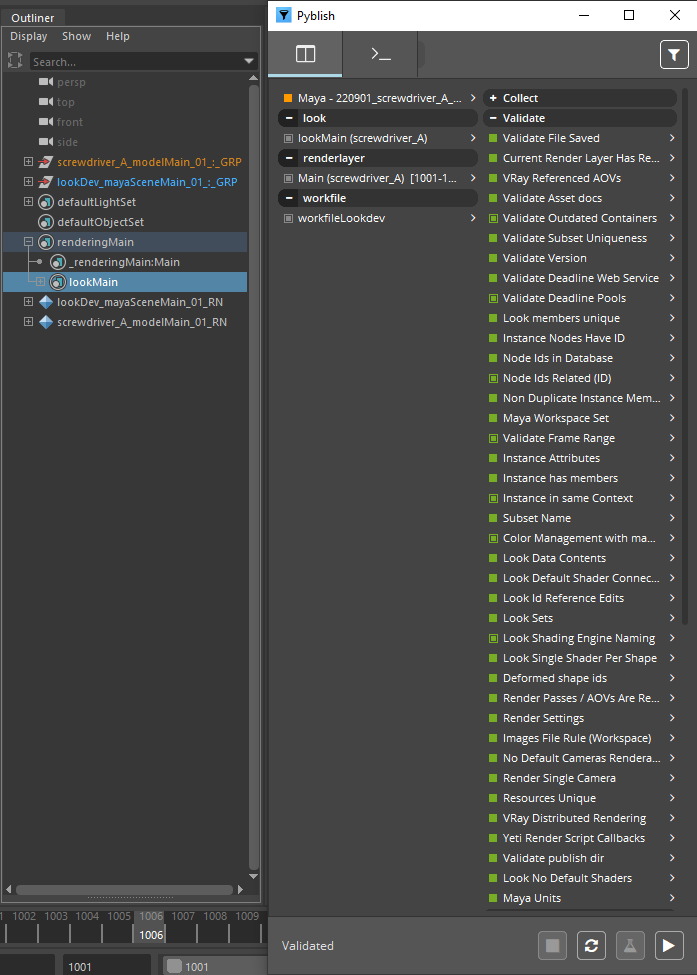Image resolution: width=697 pixels, height=975 pixels.
Task: Select the Validate Subset Uniqueness row
Action: pyautogui.click(x=579, y=238)
